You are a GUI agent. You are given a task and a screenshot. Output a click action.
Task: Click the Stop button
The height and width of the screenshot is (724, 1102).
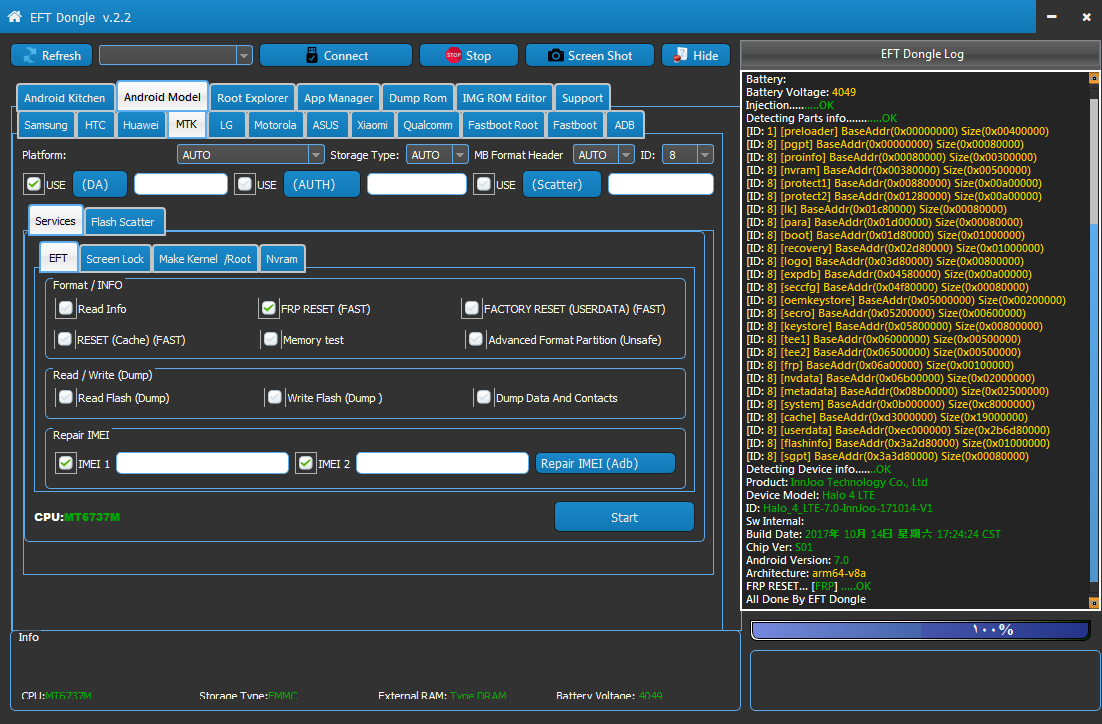click(469, 56)
